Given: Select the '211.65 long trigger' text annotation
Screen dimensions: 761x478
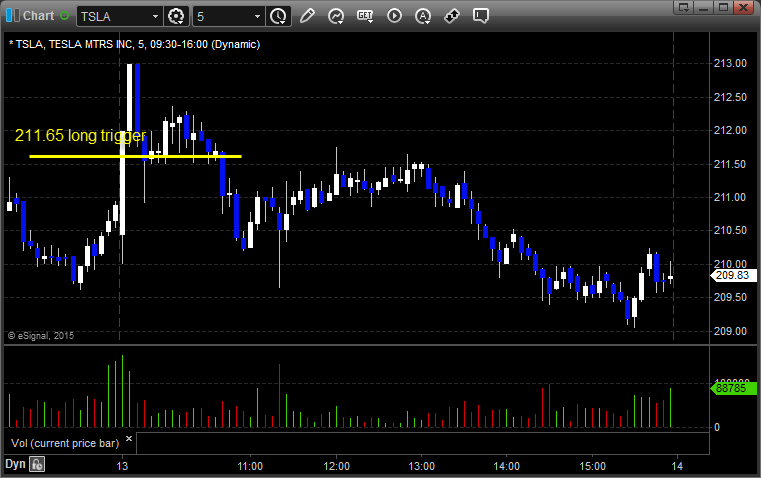Looking at the screenshot, I should pos(80,135).
